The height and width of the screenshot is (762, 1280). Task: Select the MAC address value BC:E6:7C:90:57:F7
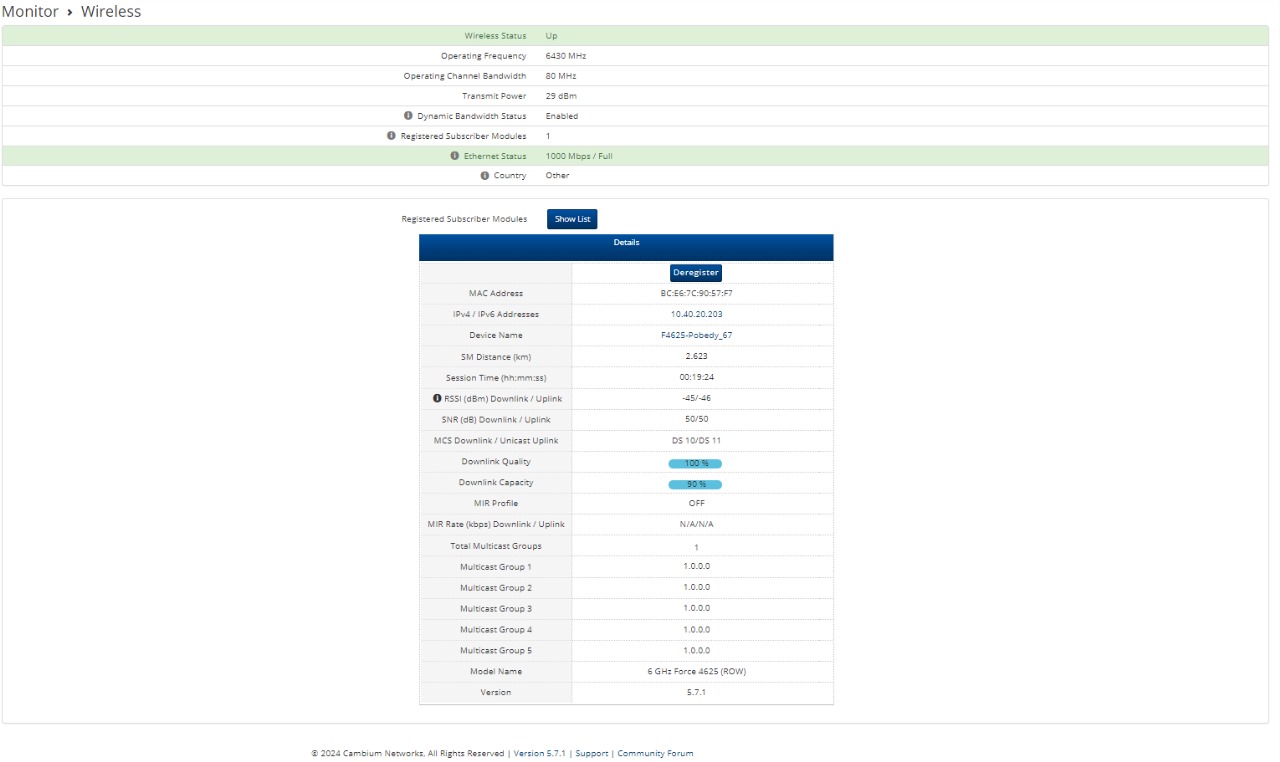pyautogui.click(x=696, y=293)
